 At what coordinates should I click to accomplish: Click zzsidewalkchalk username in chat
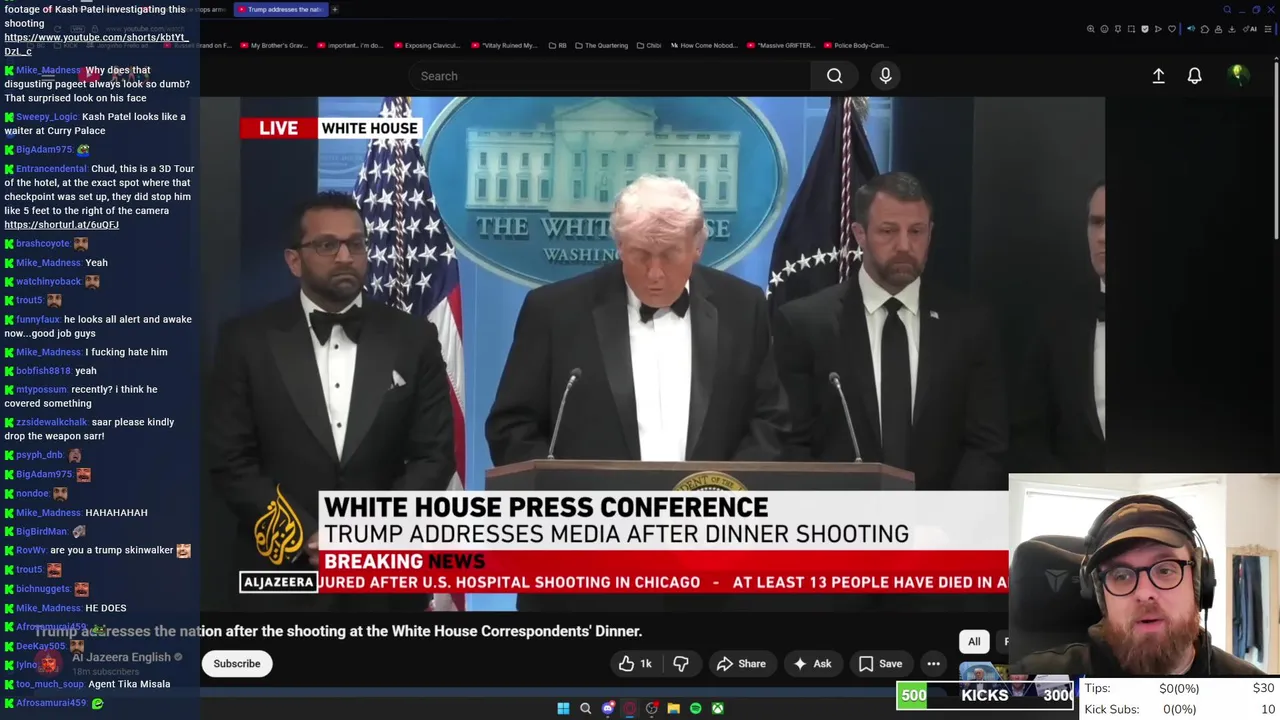[51, 422]
